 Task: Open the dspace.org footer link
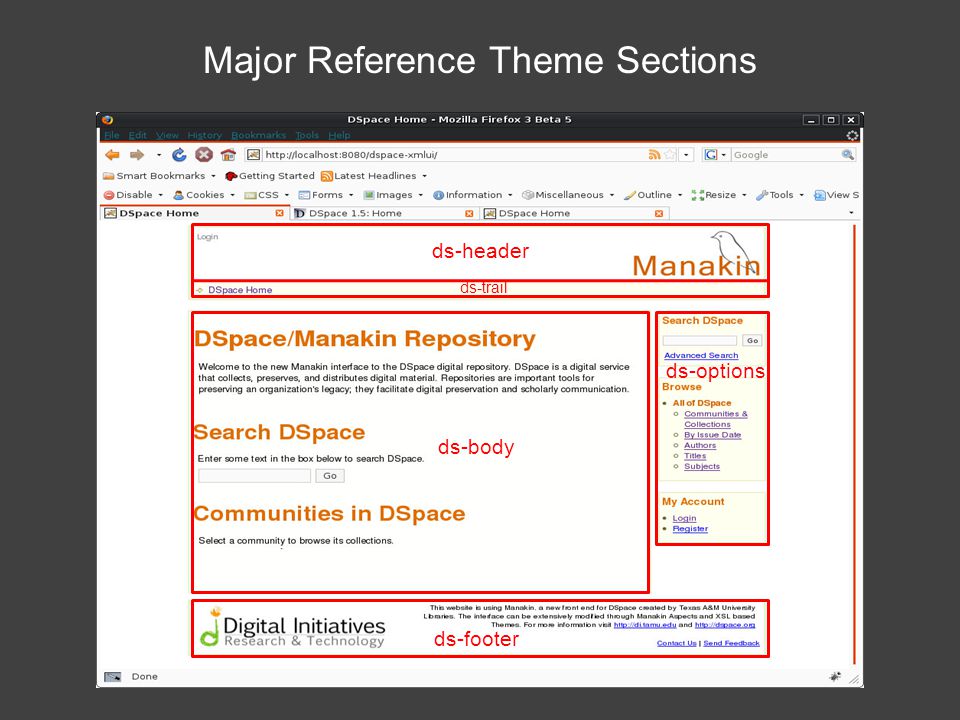(x=725, y=625)
